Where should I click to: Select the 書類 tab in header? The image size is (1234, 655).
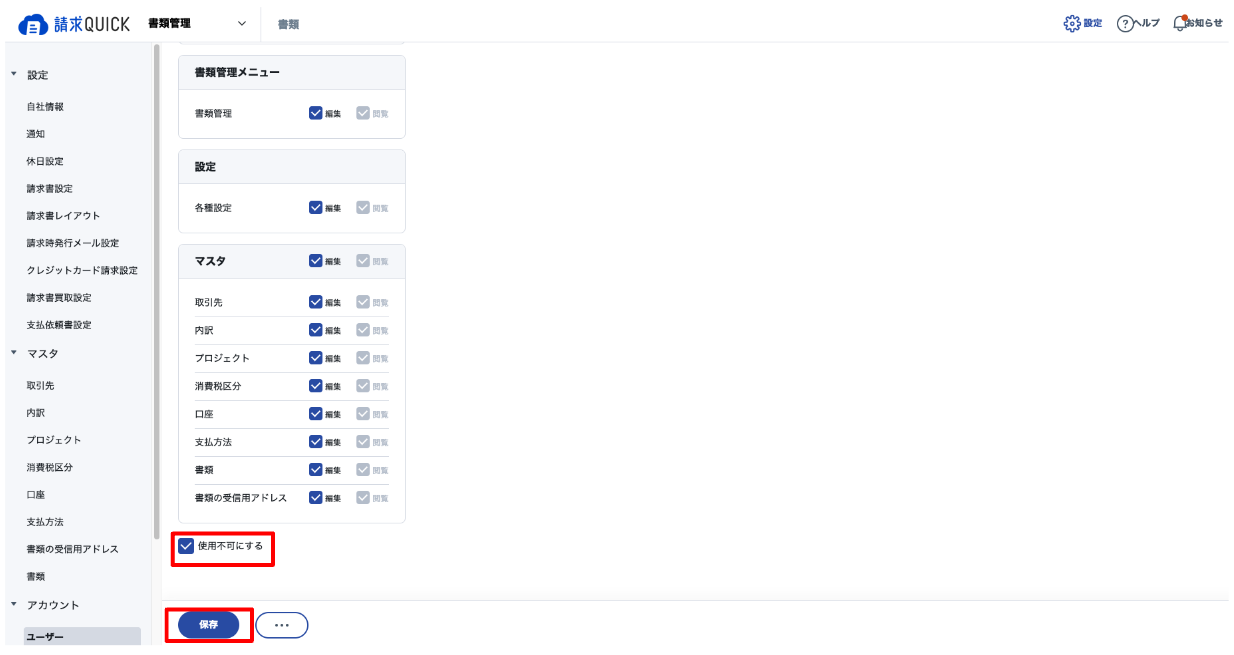pos(288,24)
